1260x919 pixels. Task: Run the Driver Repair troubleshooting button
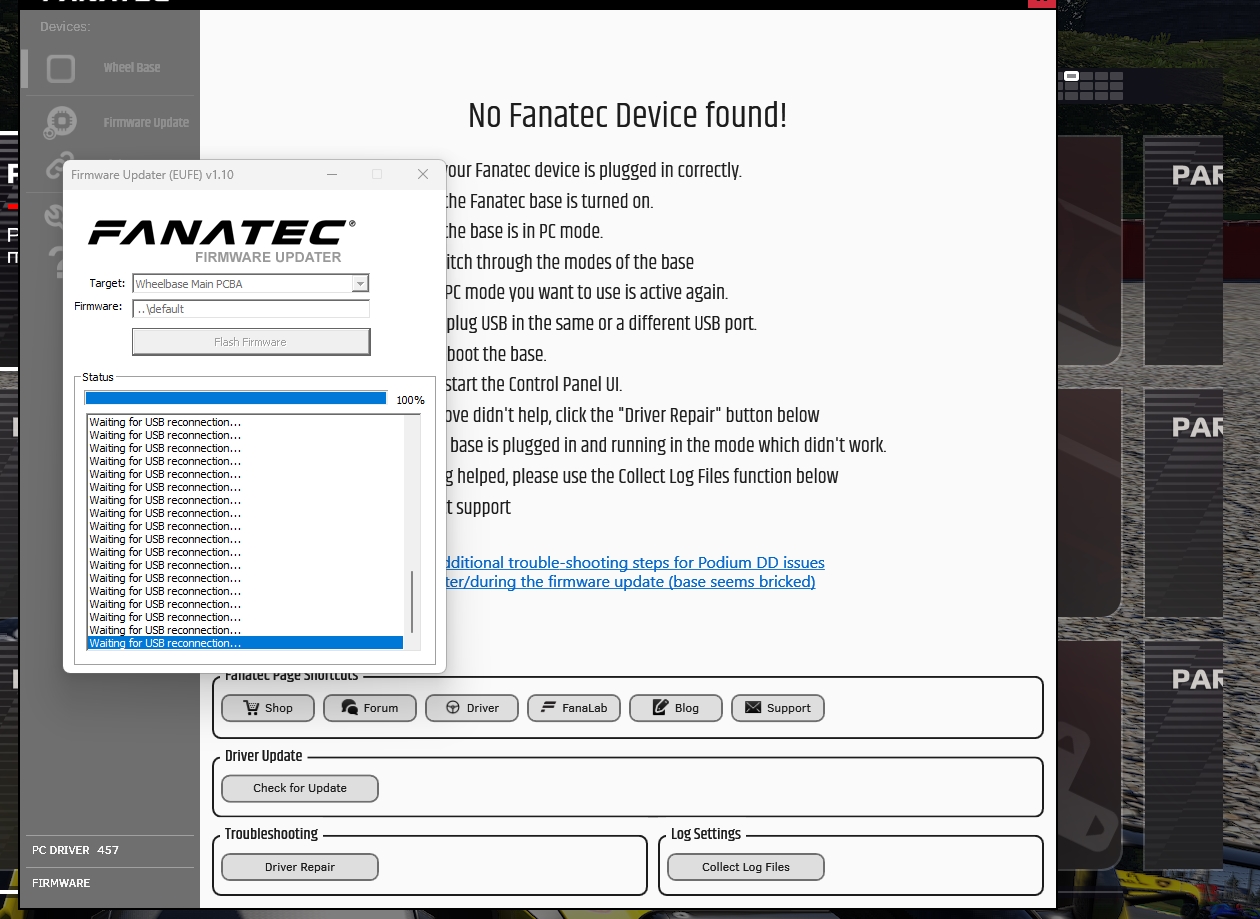point(299,867)
